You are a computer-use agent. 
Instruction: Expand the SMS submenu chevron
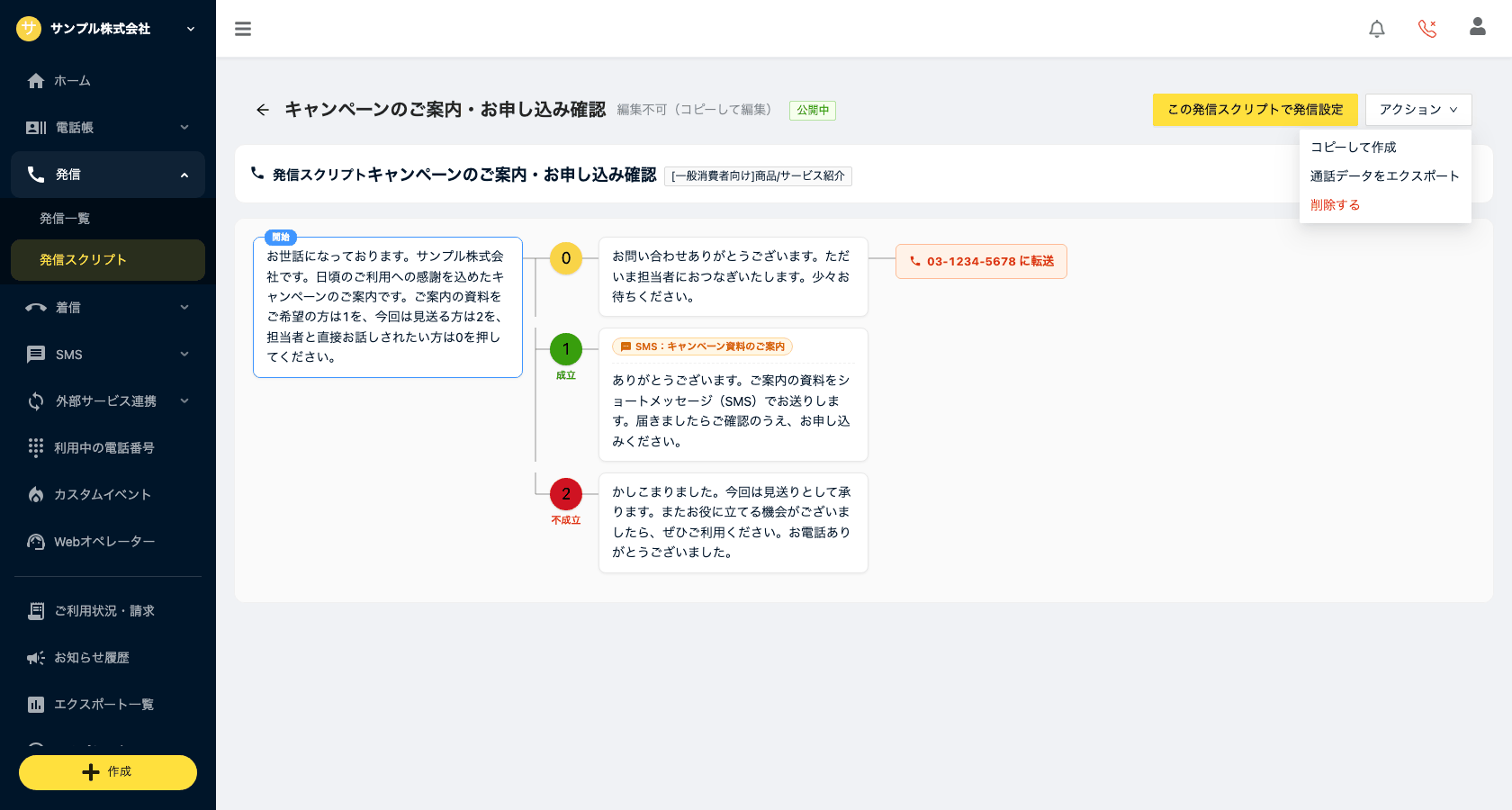click(x=184, y=355)
